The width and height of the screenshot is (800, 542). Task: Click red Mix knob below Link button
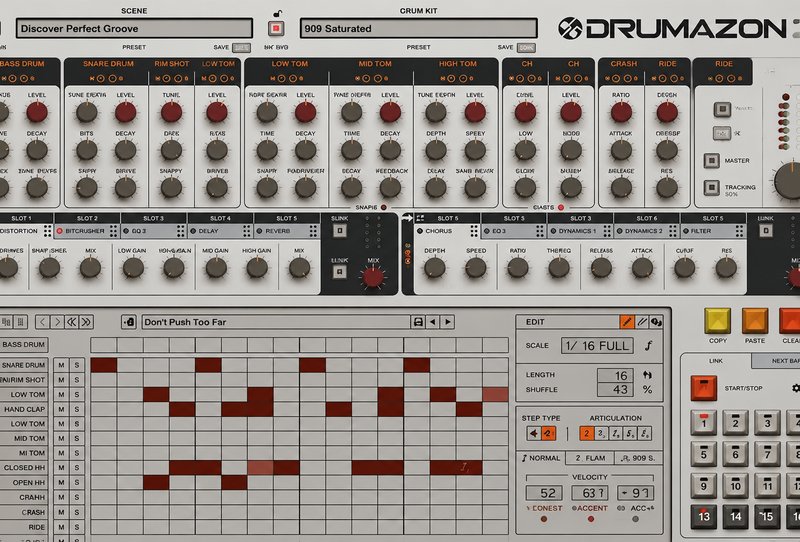(373, 277)
